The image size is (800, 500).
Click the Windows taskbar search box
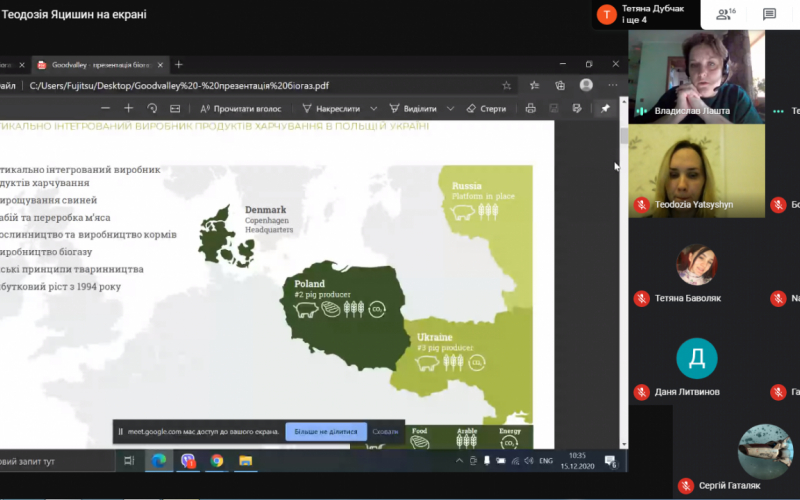point(57,461)
